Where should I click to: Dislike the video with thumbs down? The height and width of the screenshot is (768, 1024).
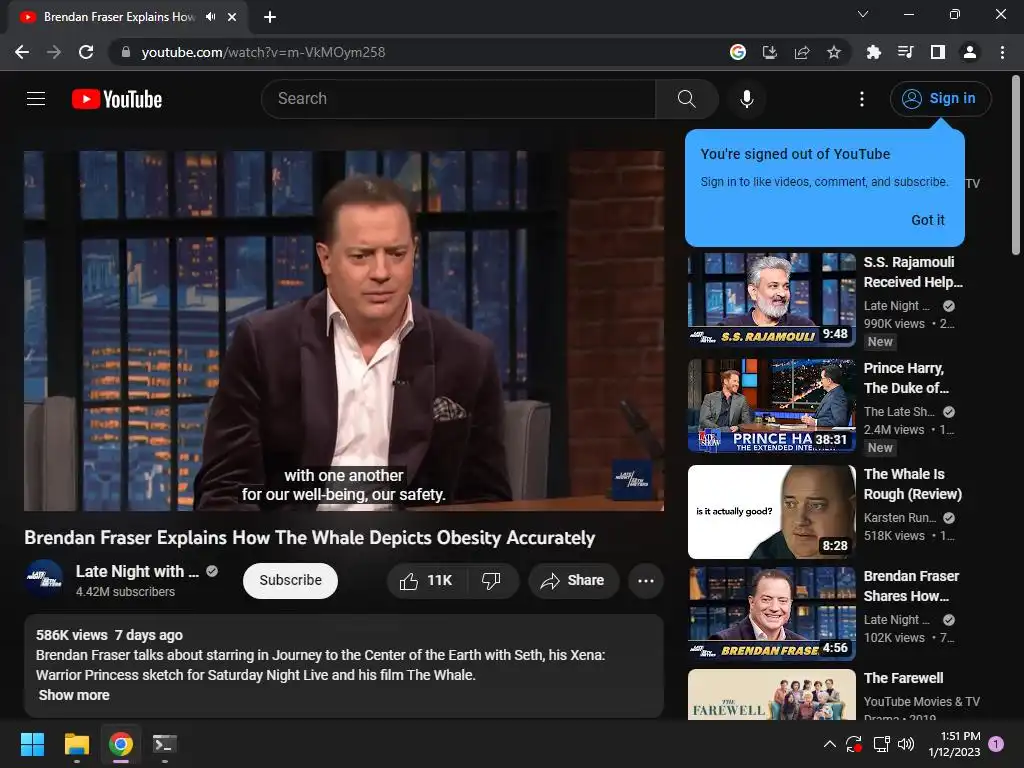coord(491,581)
